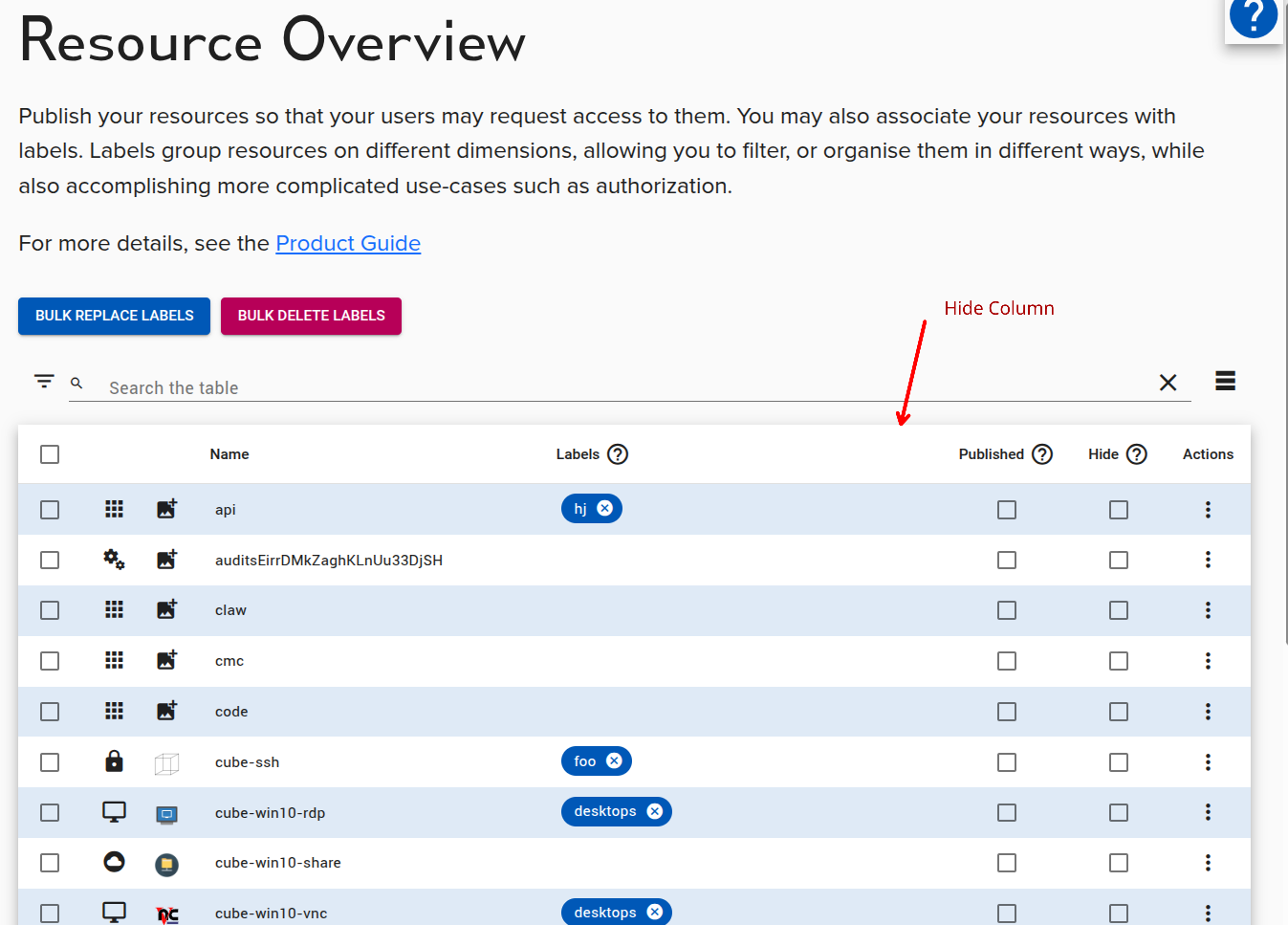Click the Bulk Replace Labels button
1288x925 pixels.
[x=114, y=316]
